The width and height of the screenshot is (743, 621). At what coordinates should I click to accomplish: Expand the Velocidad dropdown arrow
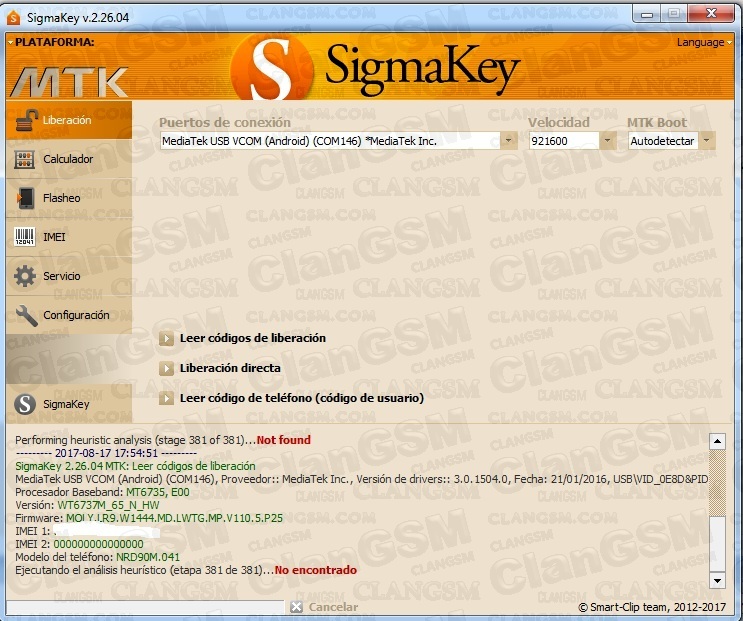point(607,141)
